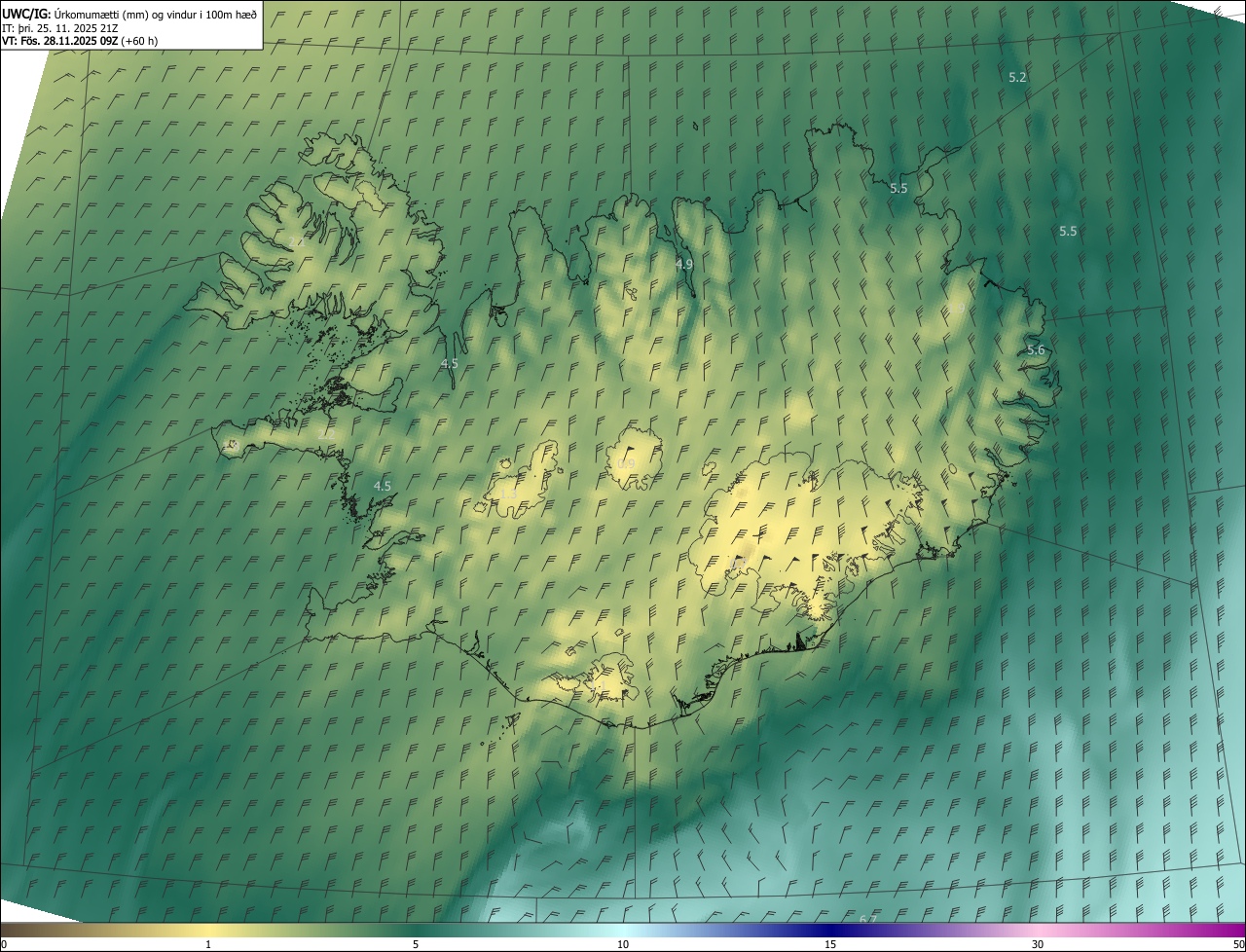Click the color bar tick label 5
Image resolution: width=1246 pixels, height=952 pixels.
pyautogui.click(x=416, y=944)
